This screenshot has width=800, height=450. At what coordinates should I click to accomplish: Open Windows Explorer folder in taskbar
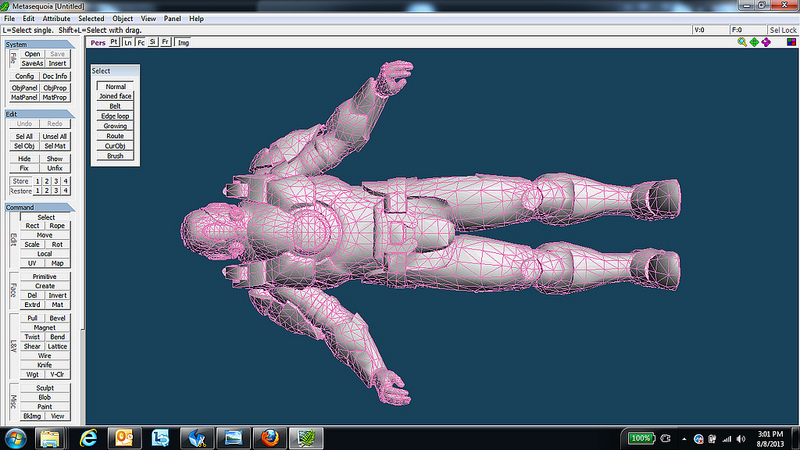50,438
